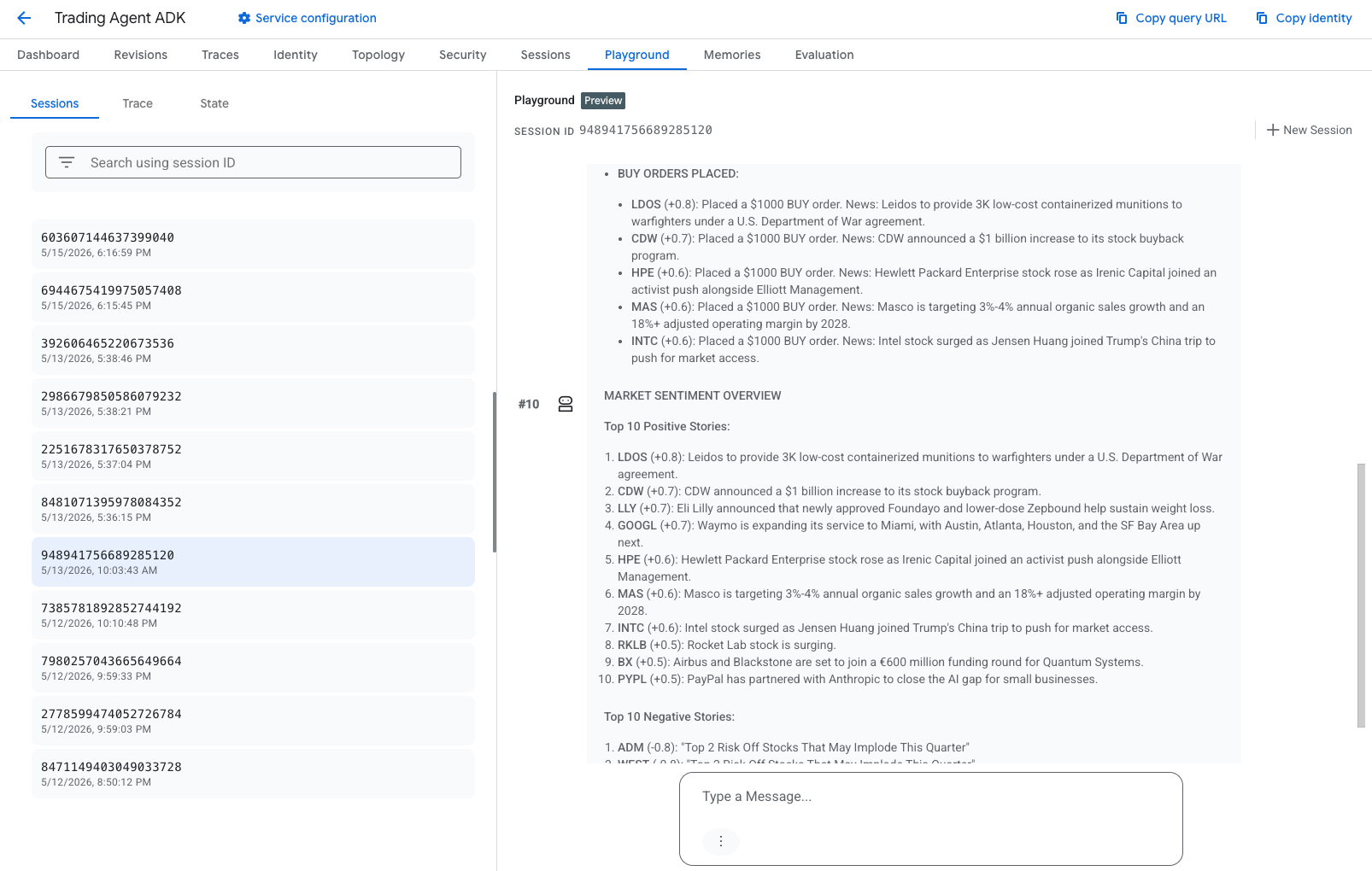Switch to the Revisions tab
The width and height of the screenshot is (1372, 871).
141,55
